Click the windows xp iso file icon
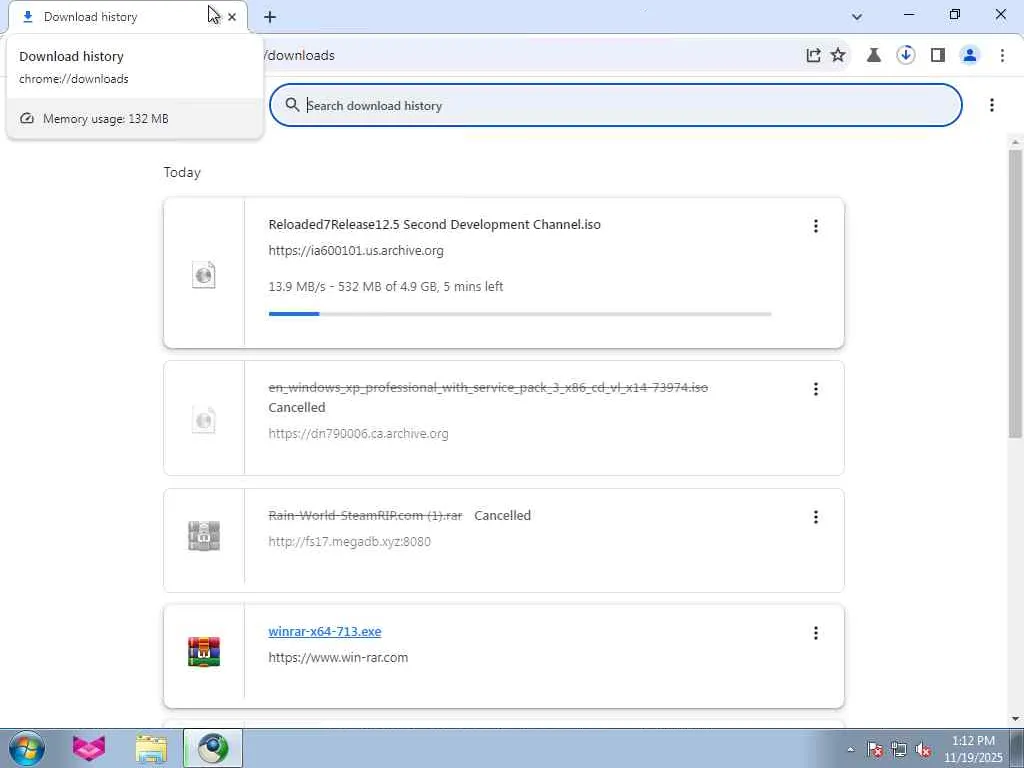The image size is (1024, 768). click(x=204, y=419)
